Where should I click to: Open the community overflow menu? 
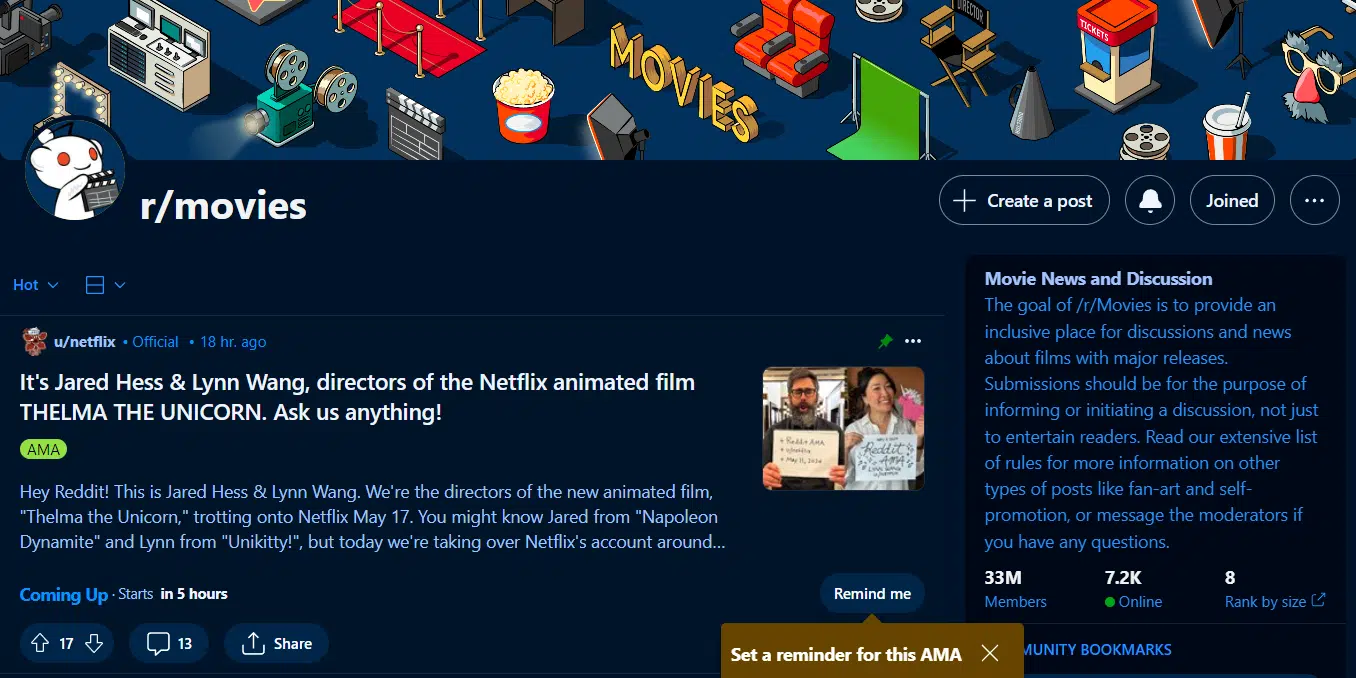click(1314, 200)
